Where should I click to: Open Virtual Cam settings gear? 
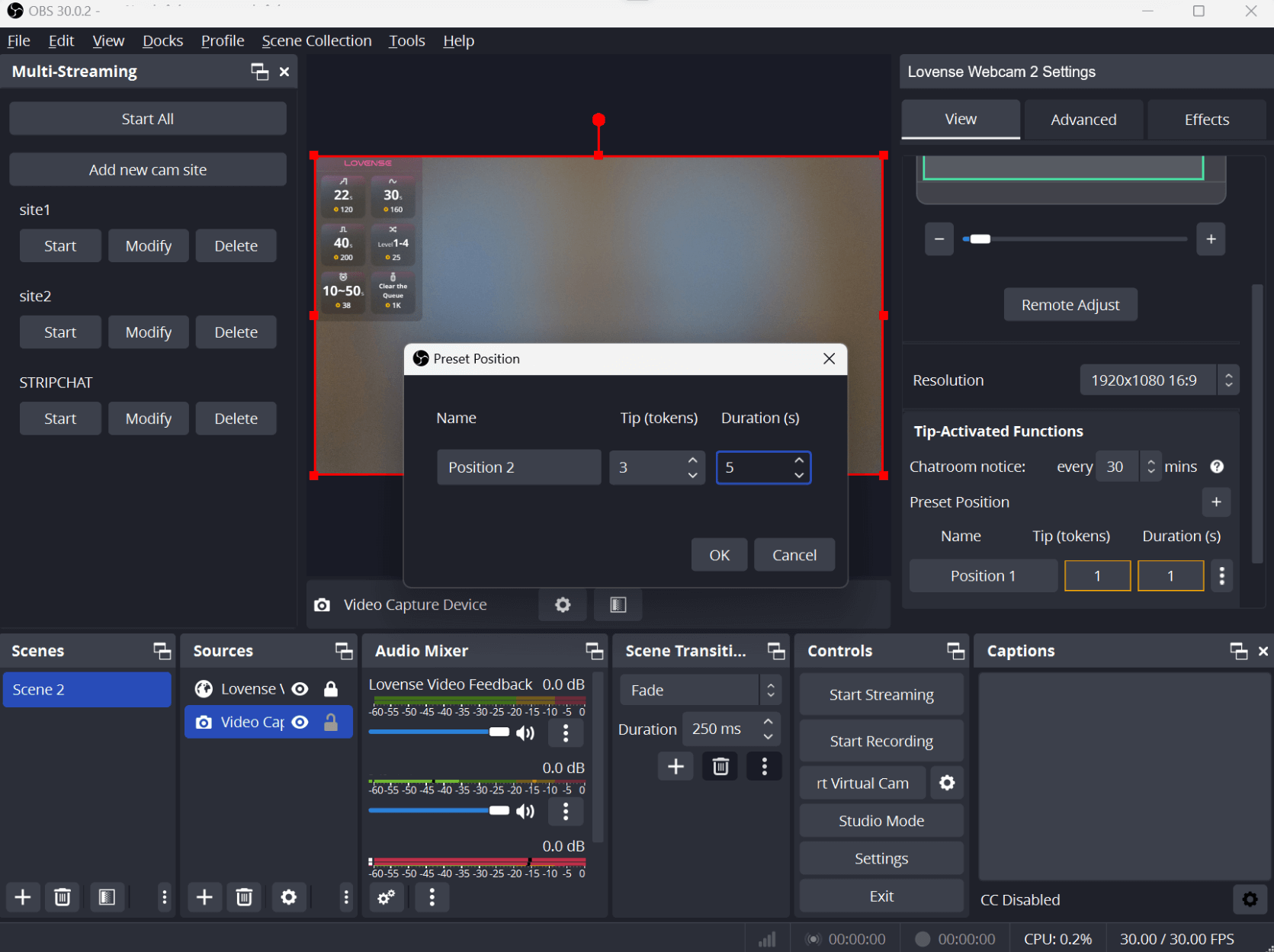tap(946, 783)
